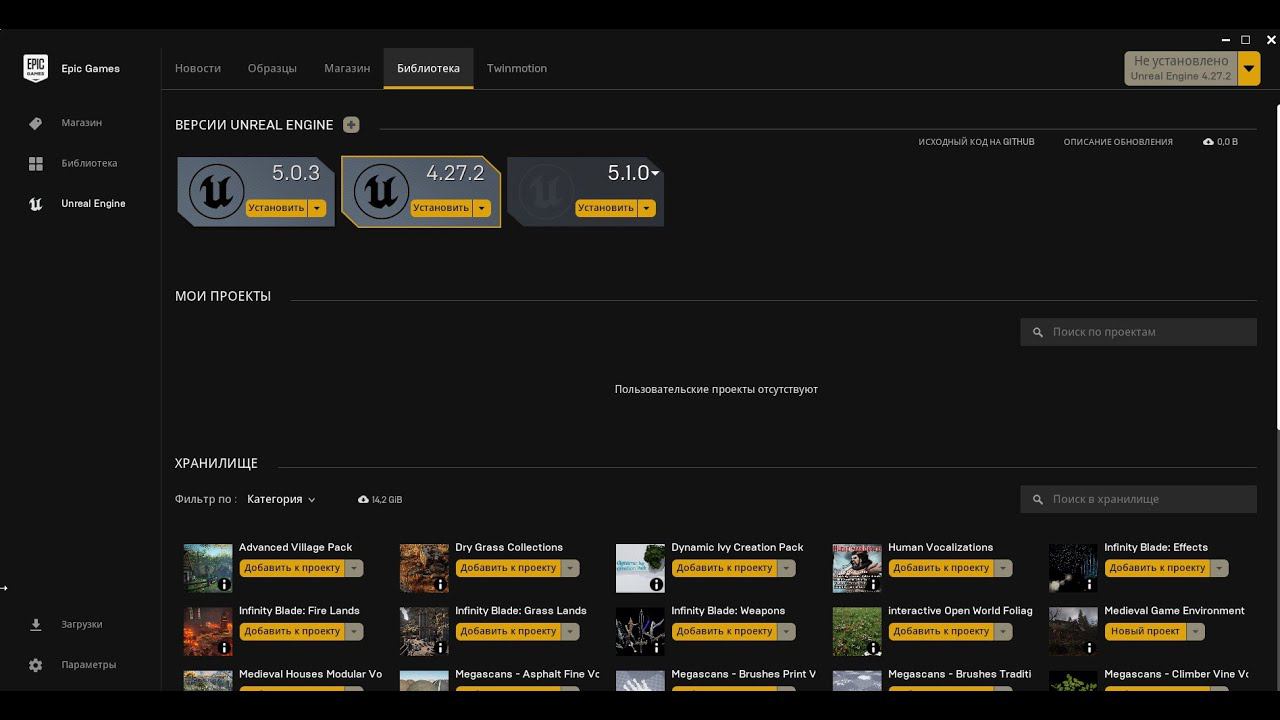Viewport: 1280px width, 720px height.
Task: Open the Категория filter dropdown
Action: [x=281, y=499]
